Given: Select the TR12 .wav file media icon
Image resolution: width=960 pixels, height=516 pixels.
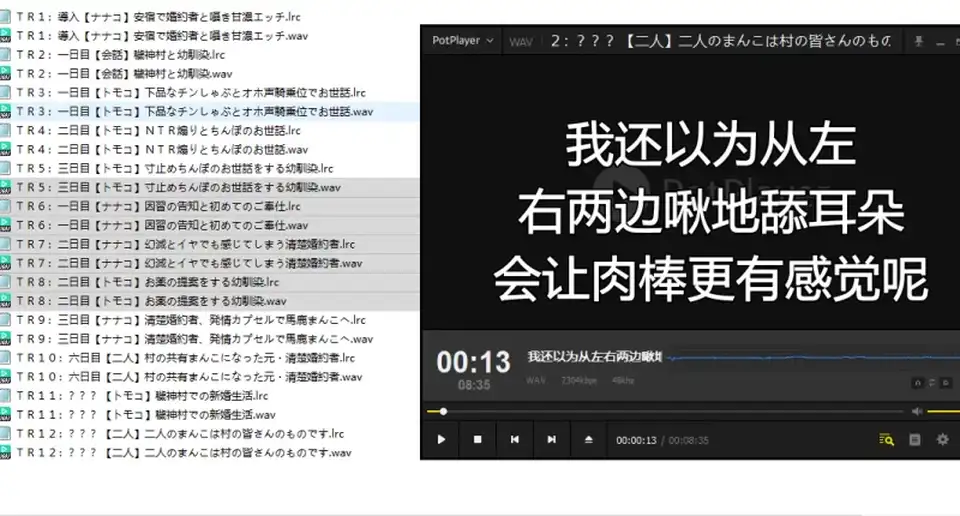Looking at the screenshot, I should [x=6, y=452].
